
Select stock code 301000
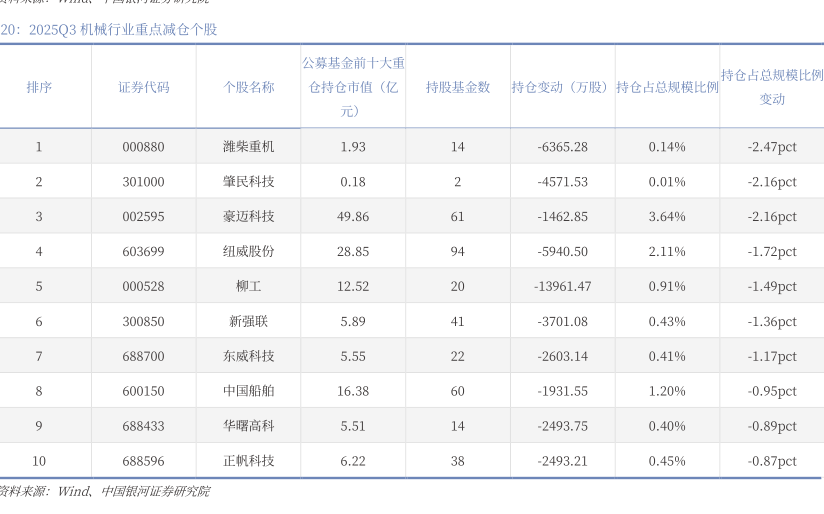pos(143,182)
